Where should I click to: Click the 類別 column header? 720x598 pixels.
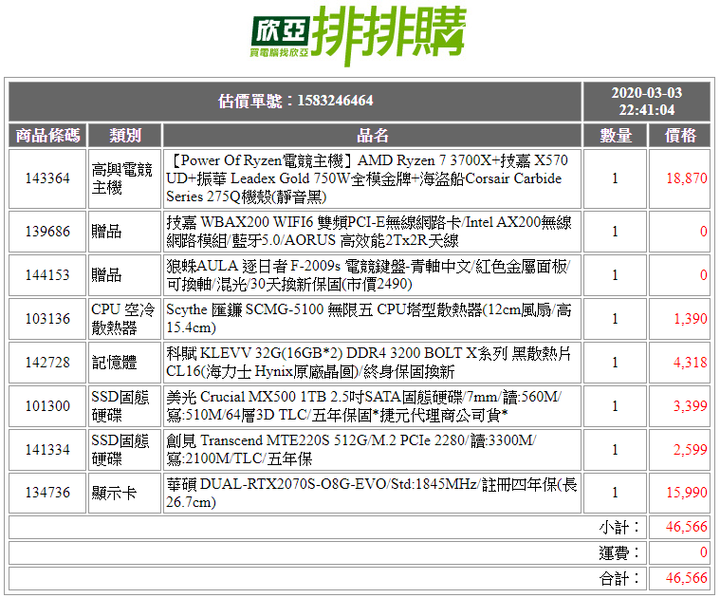(125, 135)
